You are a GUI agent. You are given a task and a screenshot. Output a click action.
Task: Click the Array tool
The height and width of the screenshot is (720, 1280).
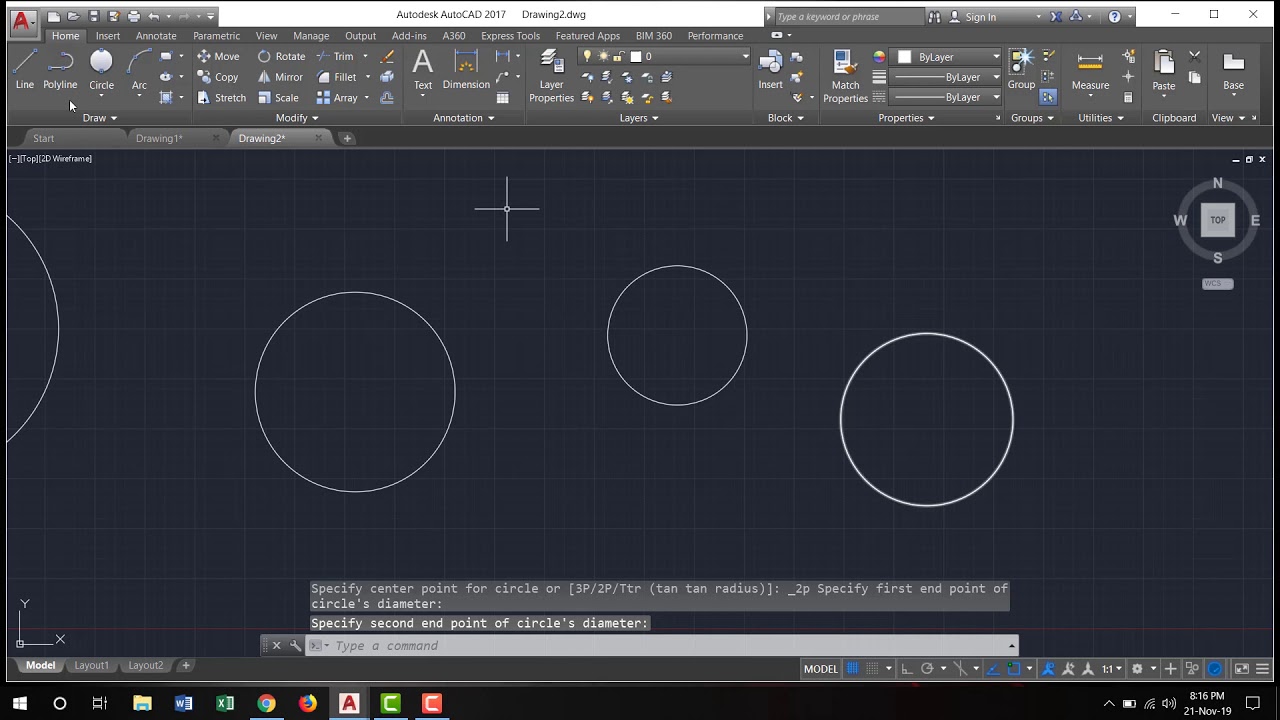337,97
